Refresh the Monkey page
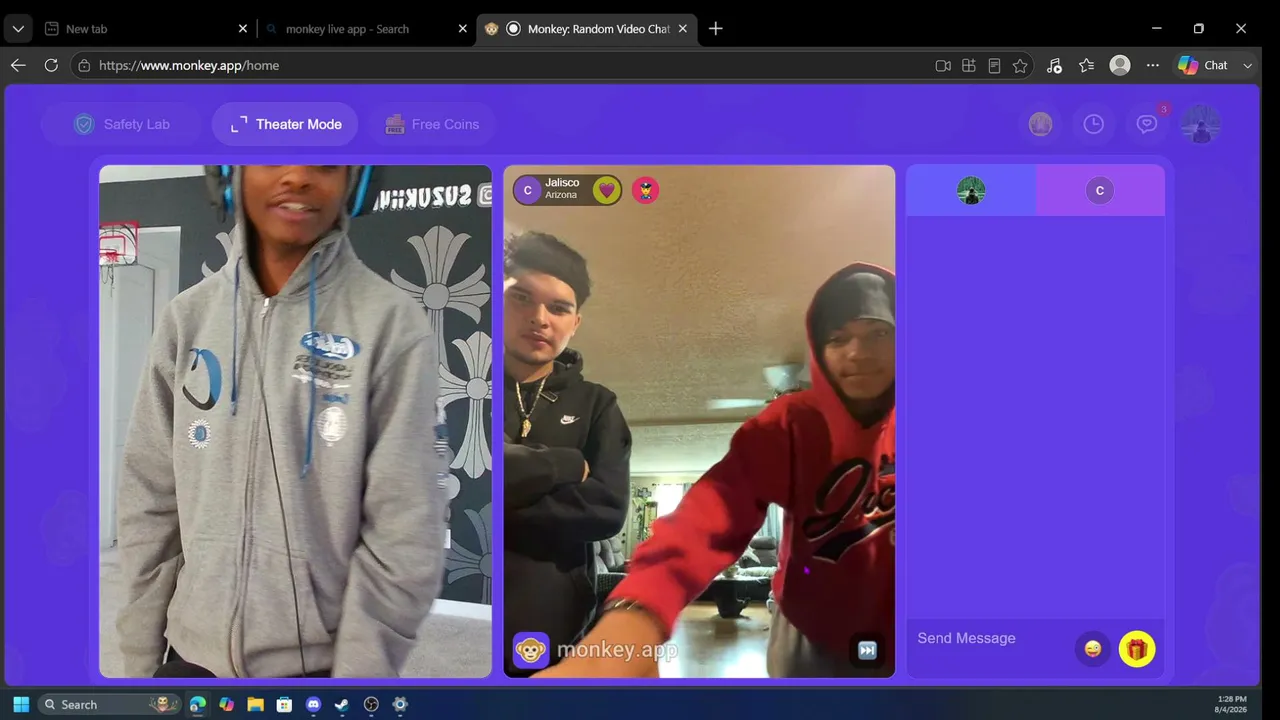Screen dimensions: 1280x720 pos(51,65)
